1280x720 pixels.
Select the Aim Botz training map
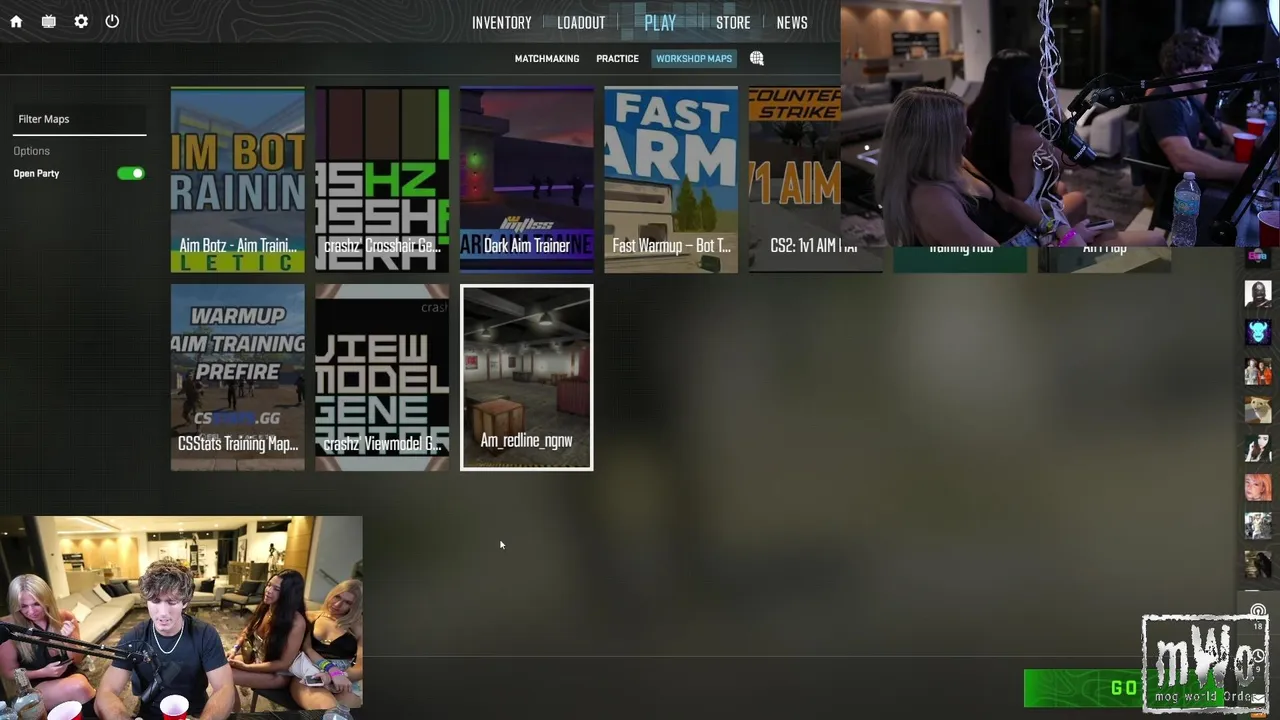click(238, 179)
